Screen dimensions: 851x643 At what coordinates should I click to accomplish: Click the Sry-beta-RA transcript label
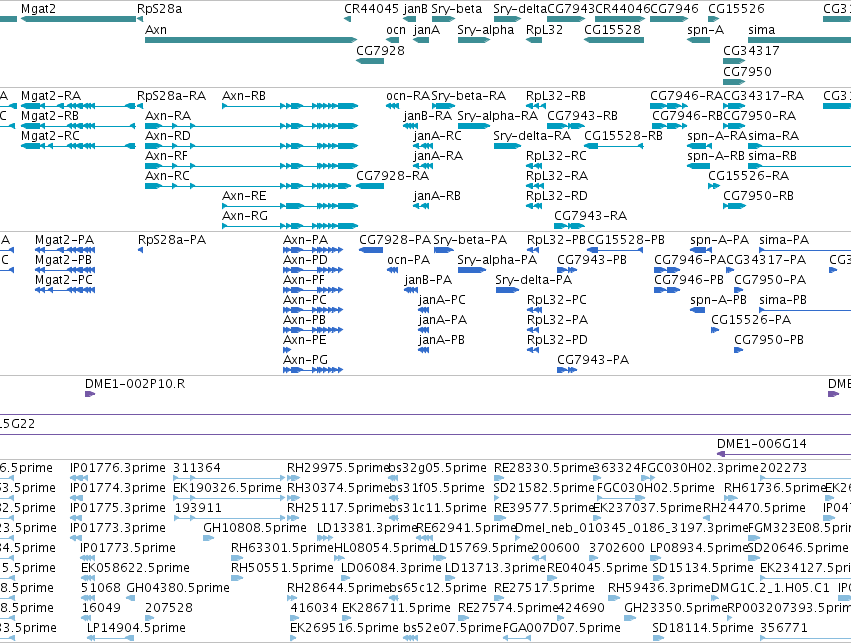[469, 96]
